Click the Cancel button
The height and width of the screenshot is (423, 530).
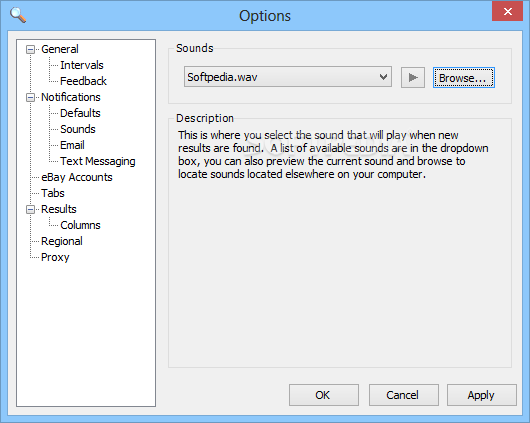pos(404,395)
